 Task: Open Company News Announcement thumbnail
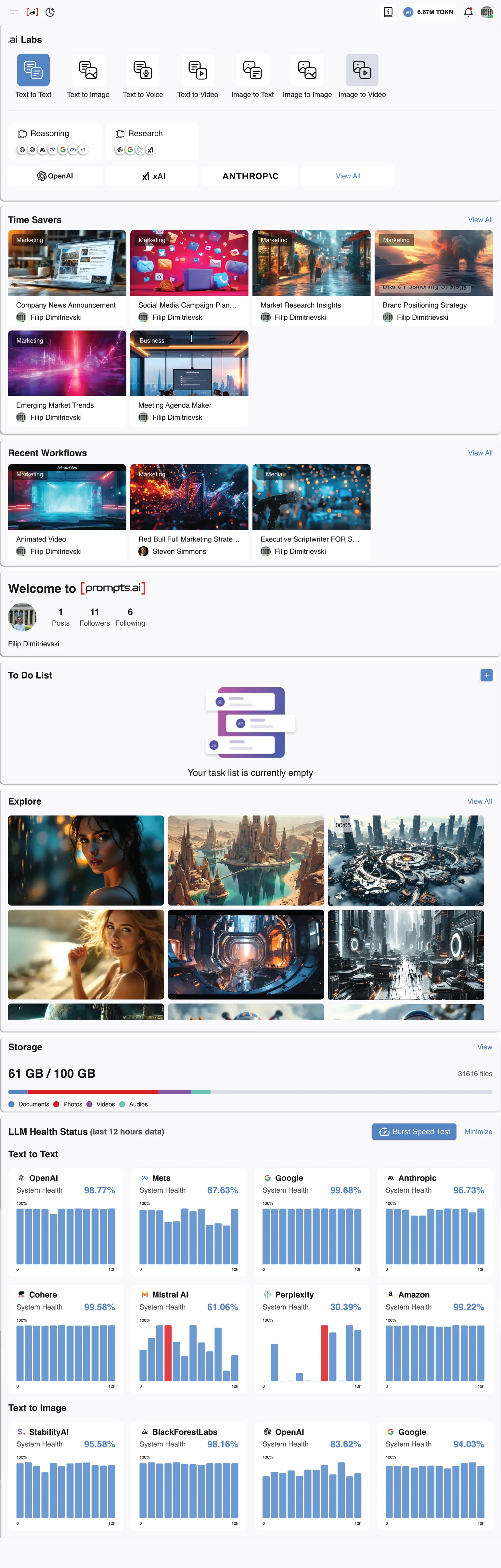coord(67,263)
